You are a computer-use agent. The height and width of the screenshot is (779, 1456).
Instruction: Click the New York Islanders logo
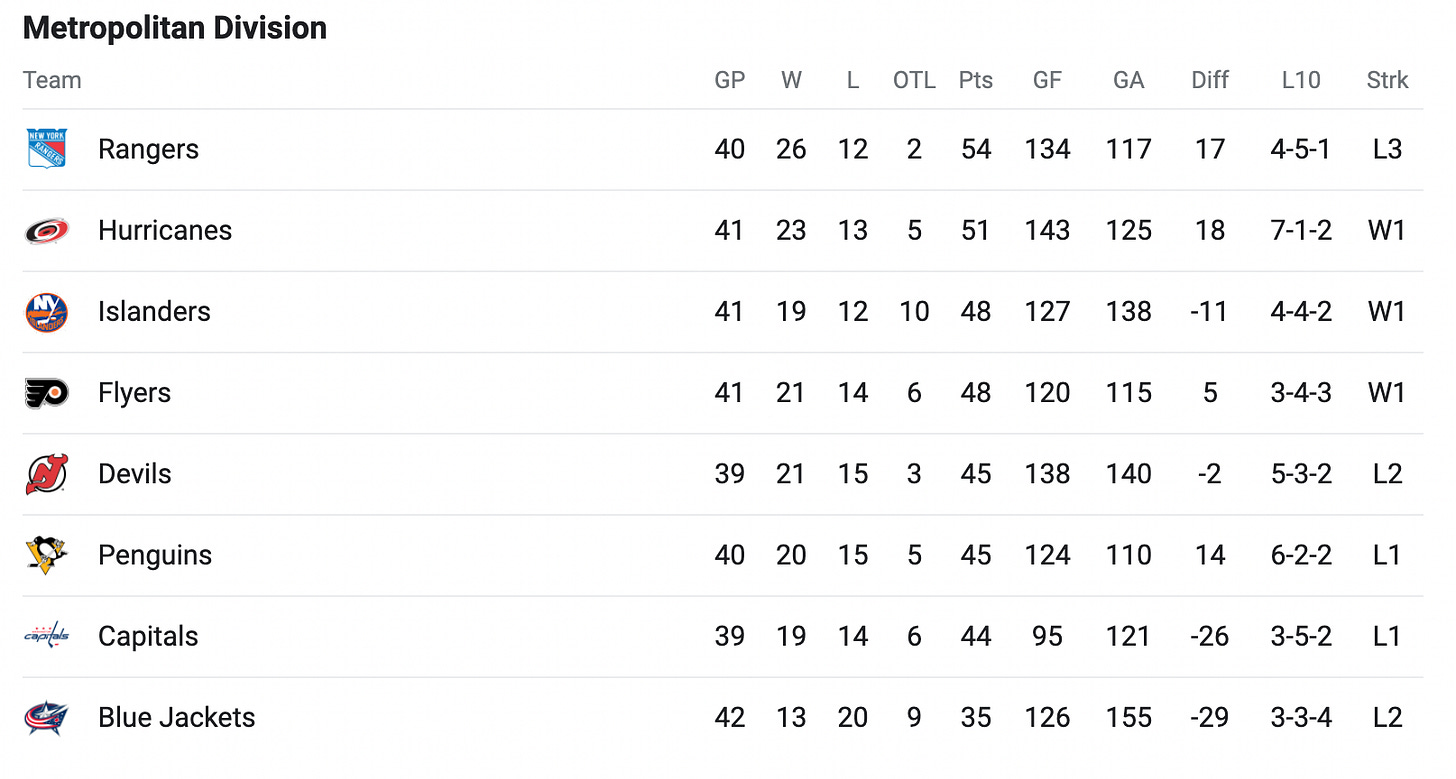pyautogui.click(x=46, y=312)
